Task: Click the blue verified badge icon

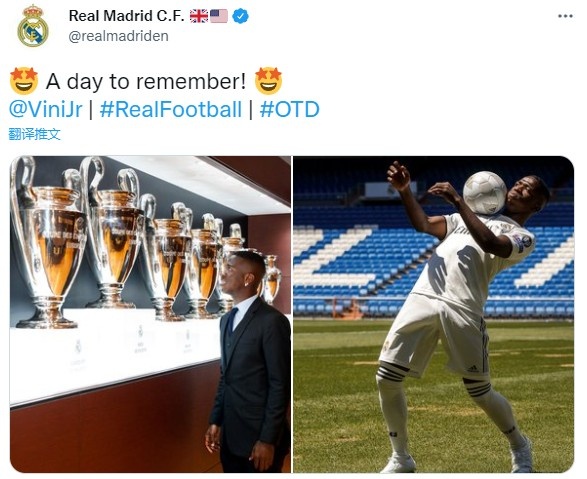Action: tap(241, 16)
